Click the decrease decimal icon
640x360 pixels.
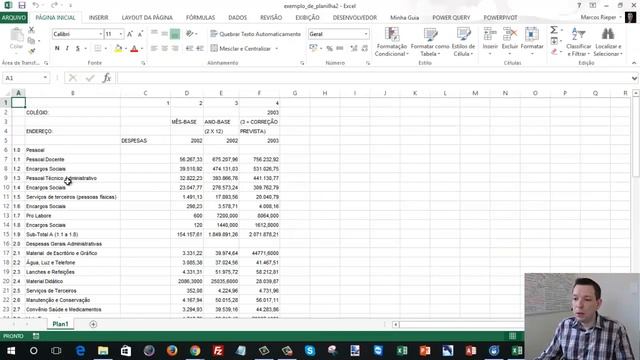tap(364, 48)
